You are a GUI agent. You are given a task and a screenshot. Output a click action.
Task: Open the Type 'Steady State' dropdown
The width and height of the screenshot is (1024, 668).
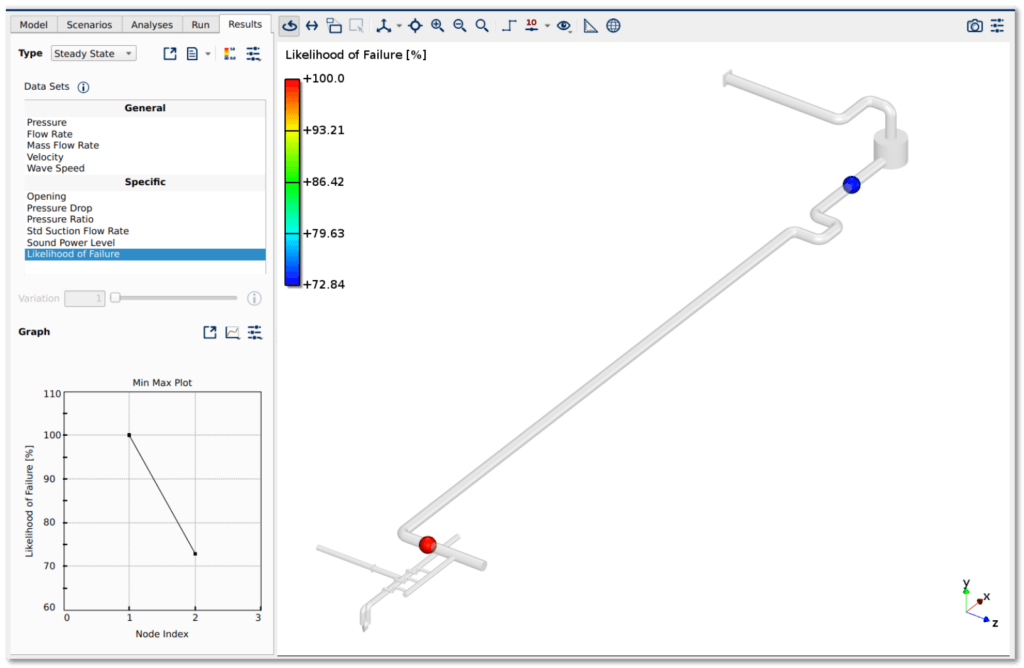[x=93, y=54]
